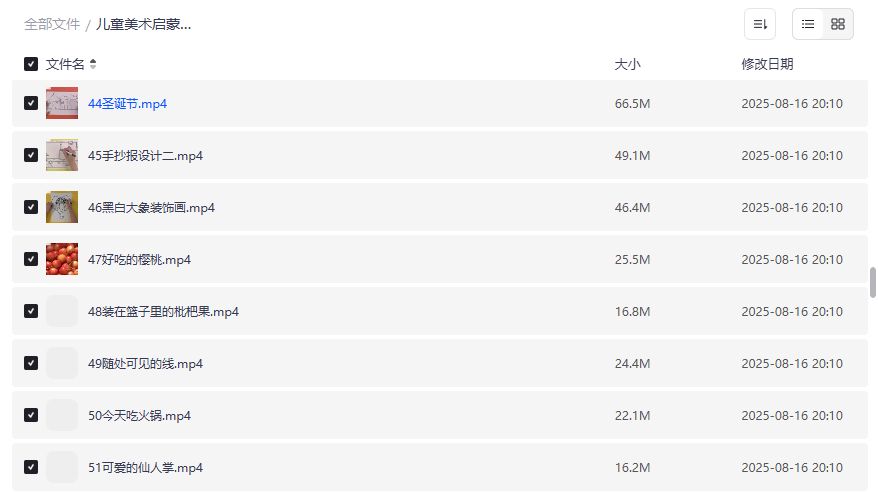Open the file 44圣诞节.mp4

pyautogui.click(x=128, y=104)
